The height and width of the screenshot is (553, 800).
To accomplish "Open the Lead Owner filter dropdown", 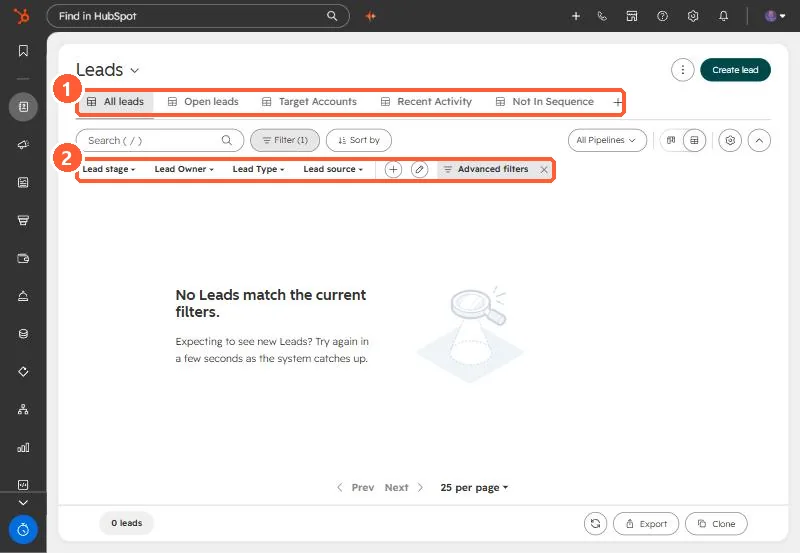I will click(184, 169).
